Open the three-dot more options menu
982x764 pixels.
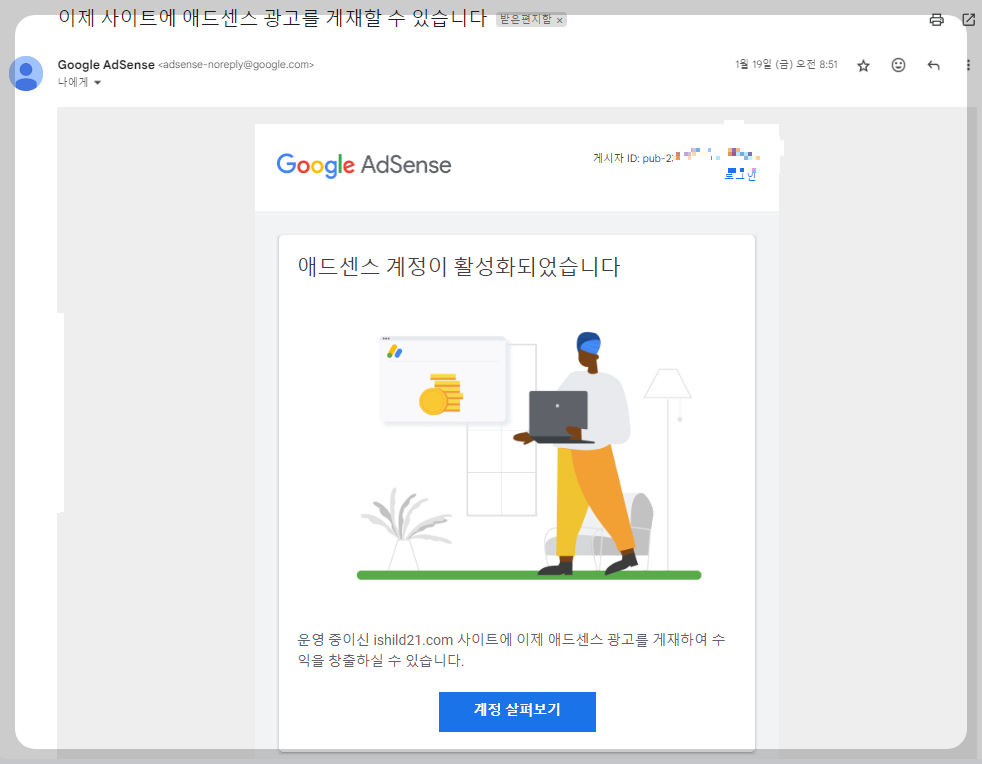(x=968, y=65)
